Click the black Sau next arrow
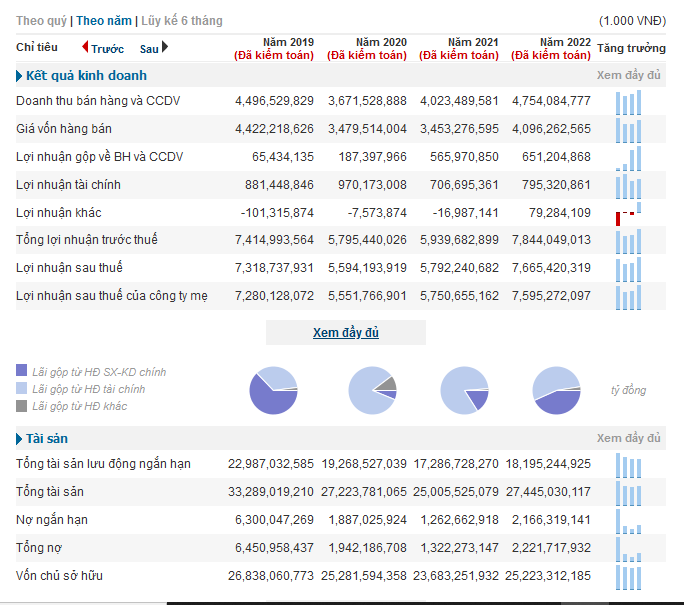This screenshot has width=684, height=605. (165, 47)
